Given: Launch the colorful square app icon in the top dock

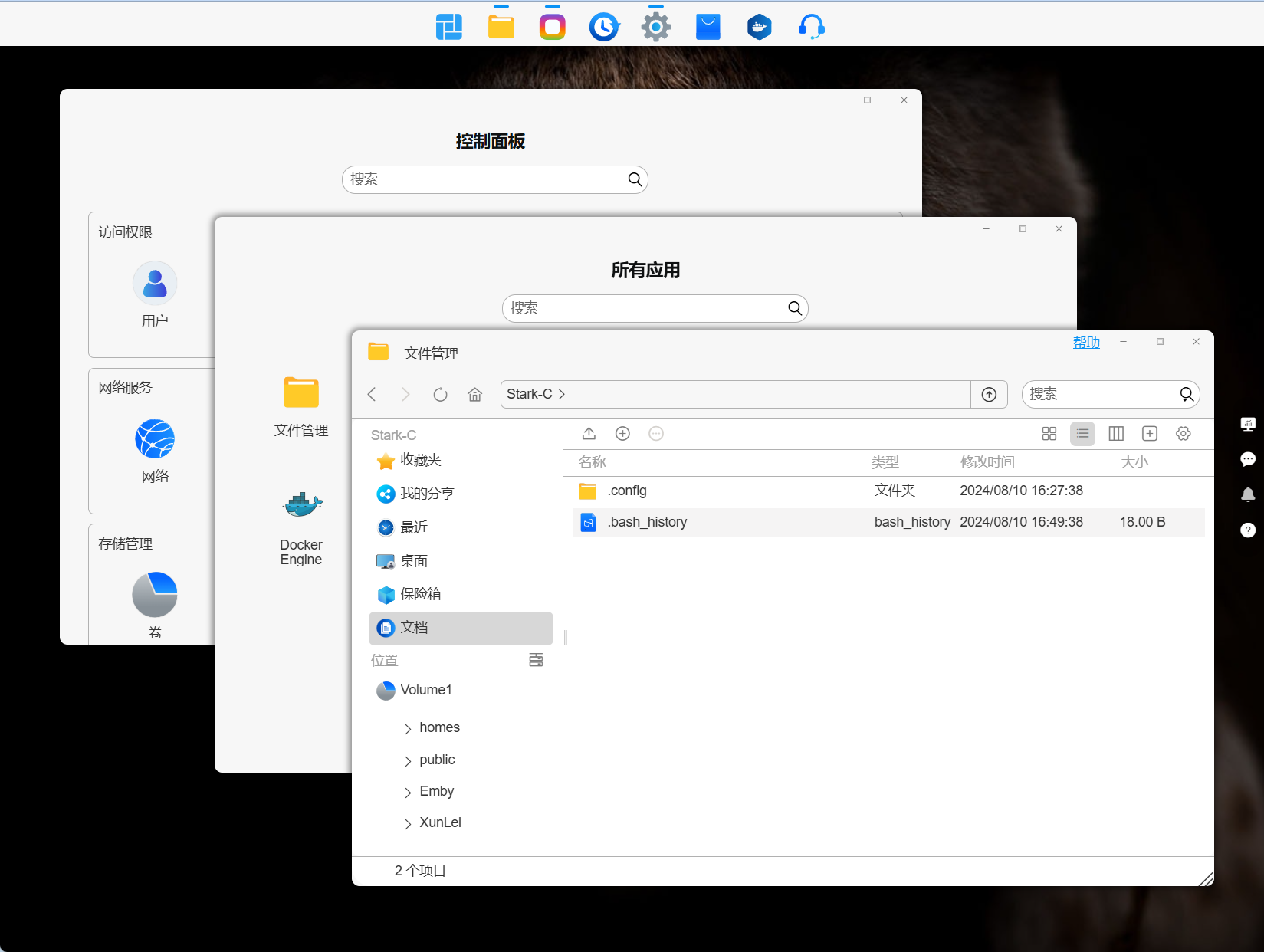Looking at the screenshot, I should point(553,27).
